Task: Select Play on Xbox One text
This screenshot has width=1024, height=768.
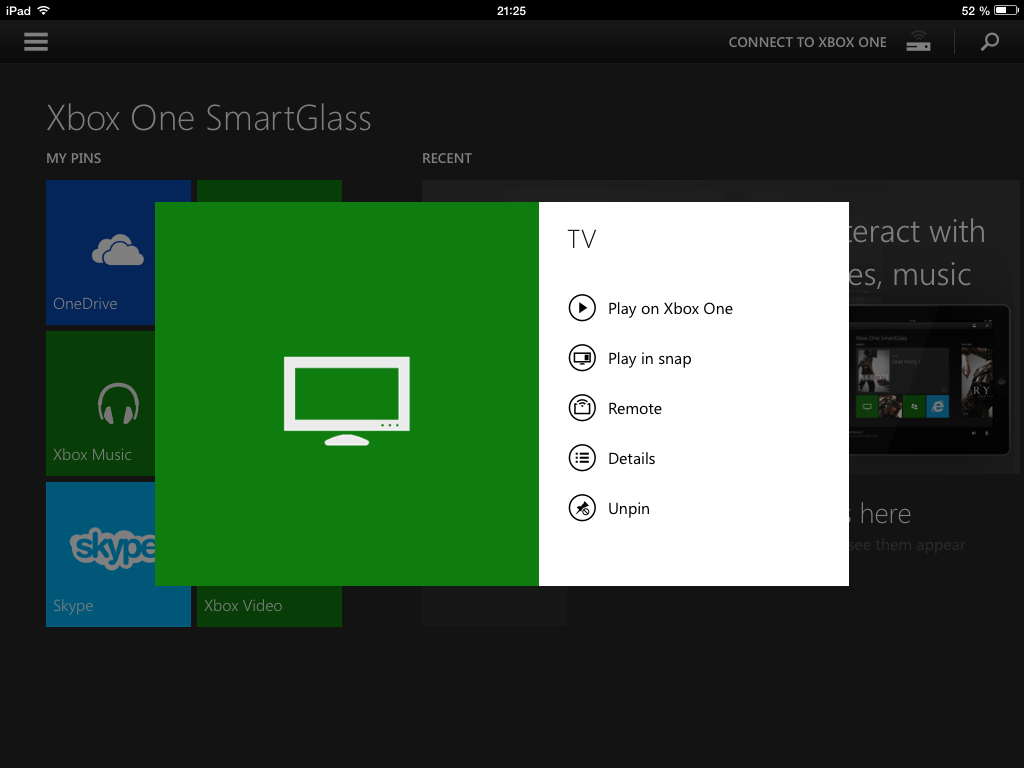Action: (670, 308)
